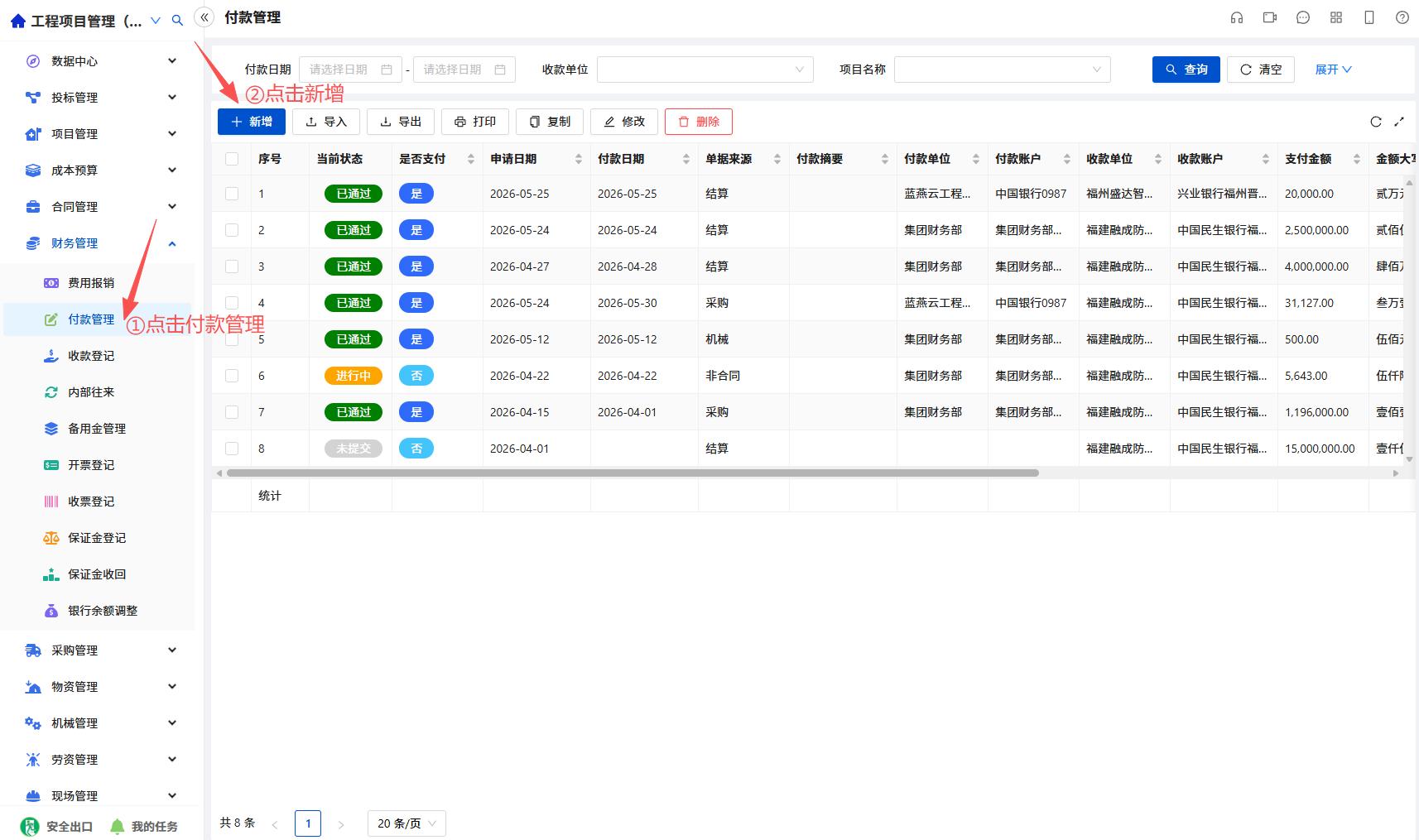
Task: Click the table refresh icon
Action: tap(1376, 122)
